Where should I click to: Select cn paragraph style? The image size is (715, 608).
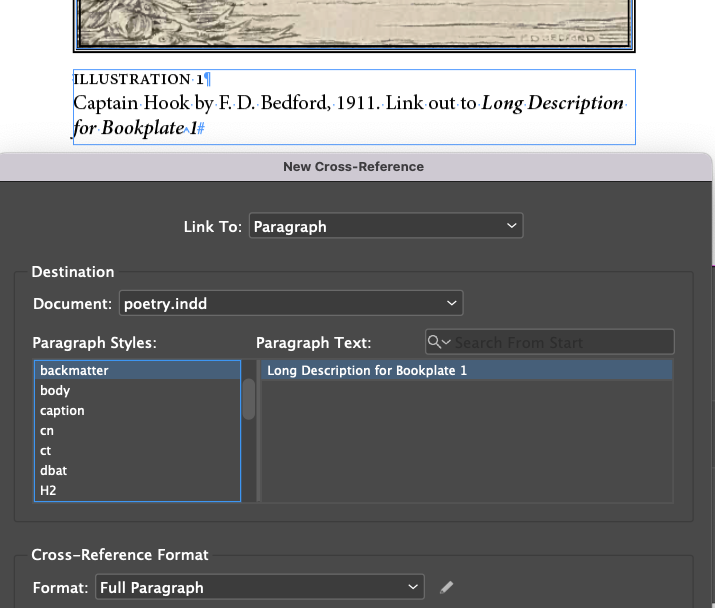(x=137, y=431)
